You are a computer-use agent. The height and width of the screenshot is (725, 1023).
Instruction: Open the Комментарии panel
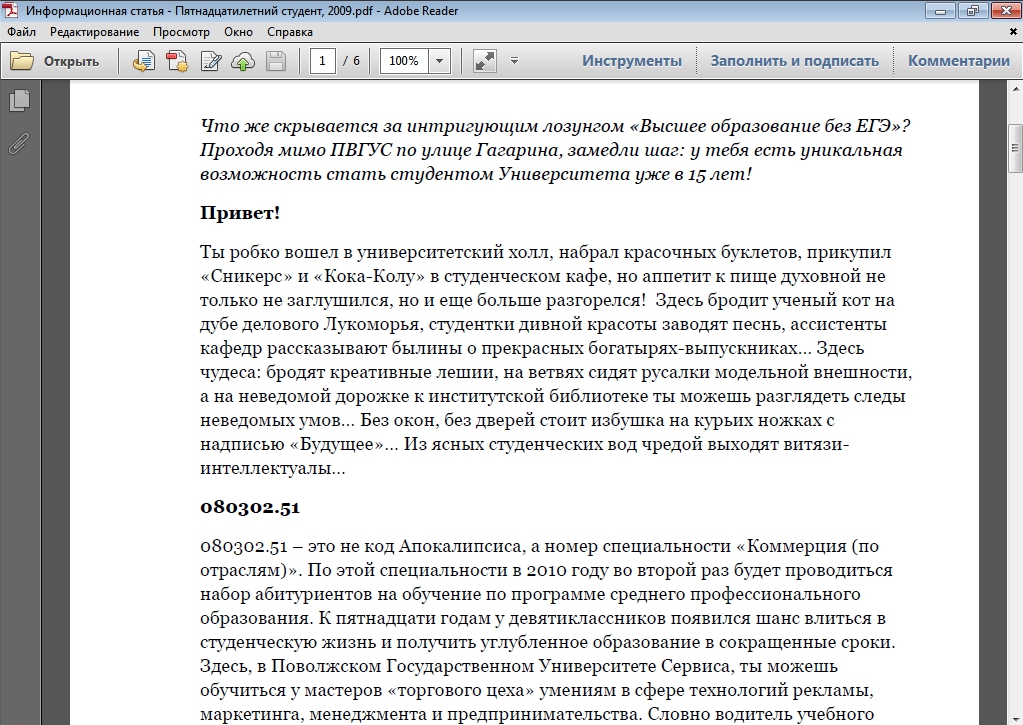[x=958, y=61]
